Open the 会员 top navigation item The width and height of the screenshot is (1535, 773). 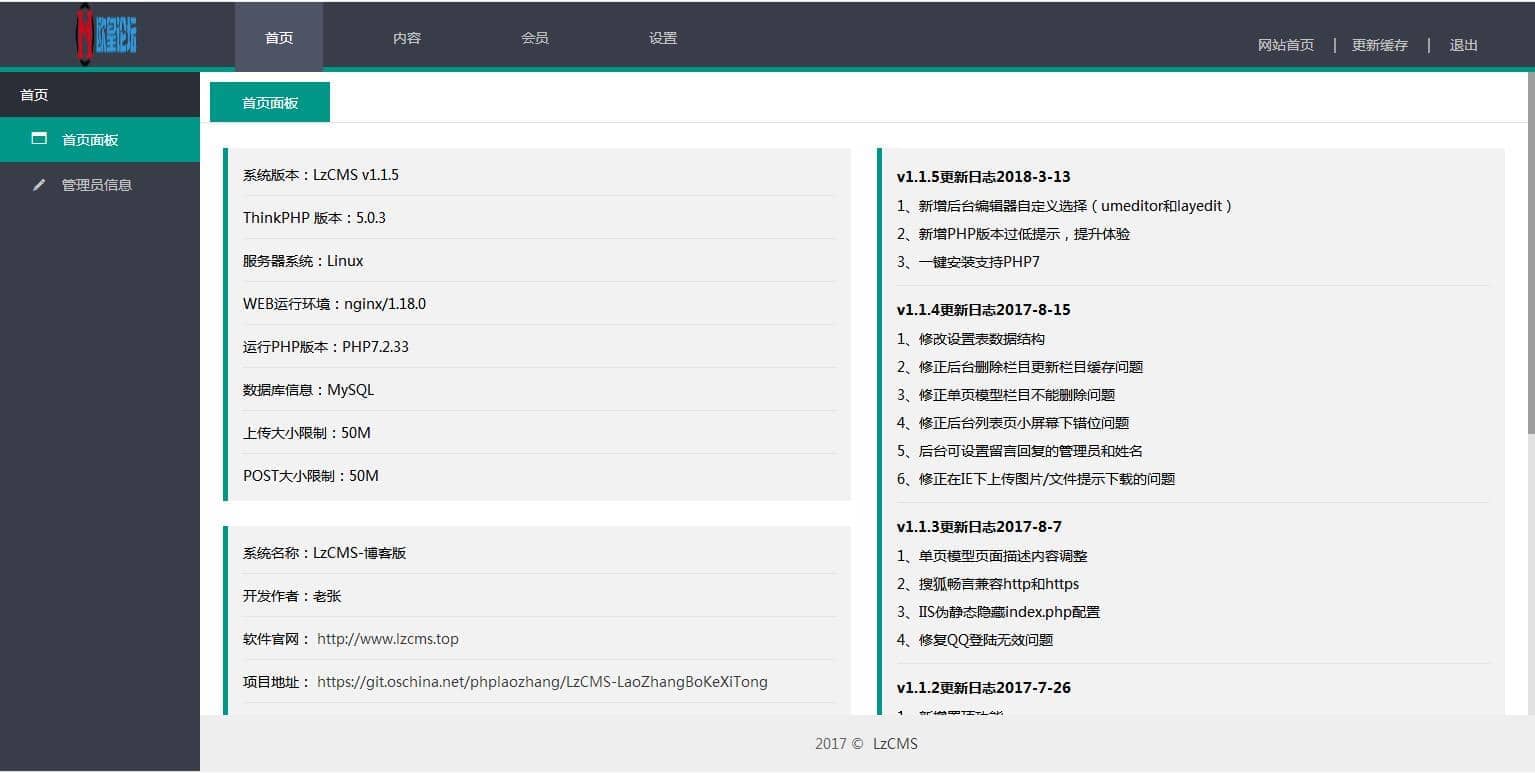[535, 38]
